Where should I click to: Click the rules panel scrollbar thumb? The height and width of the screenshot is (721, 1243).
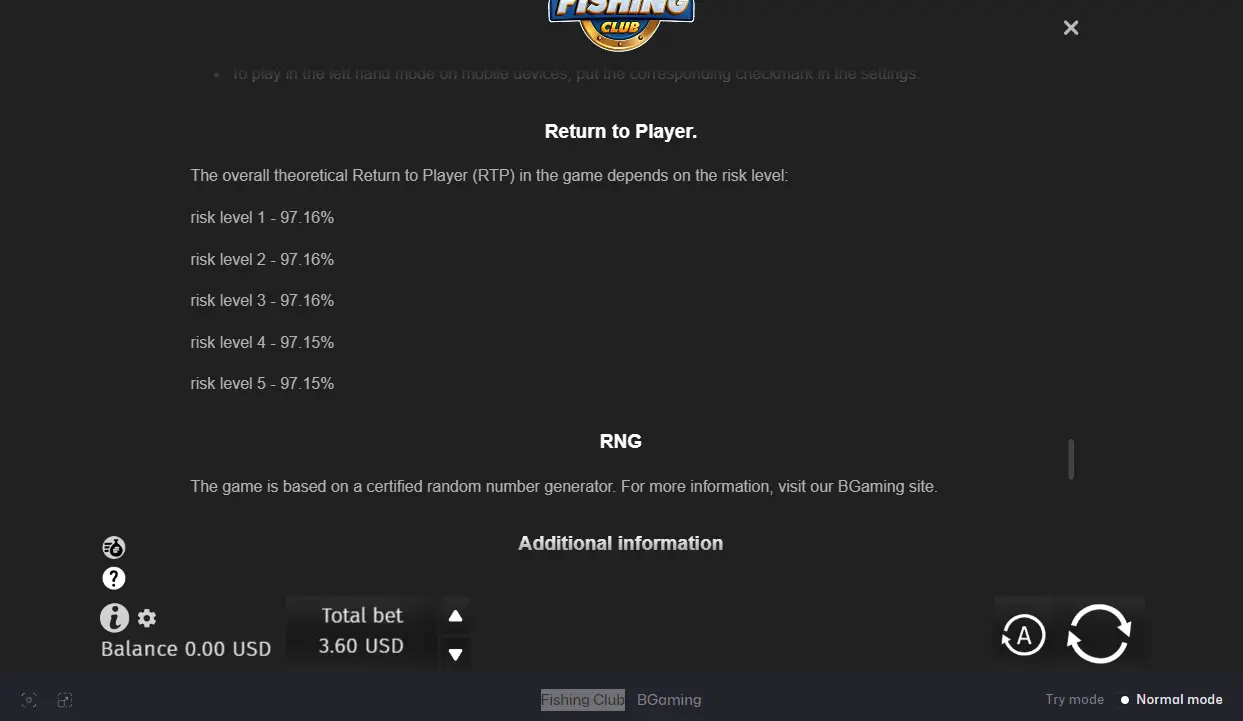1071,459
